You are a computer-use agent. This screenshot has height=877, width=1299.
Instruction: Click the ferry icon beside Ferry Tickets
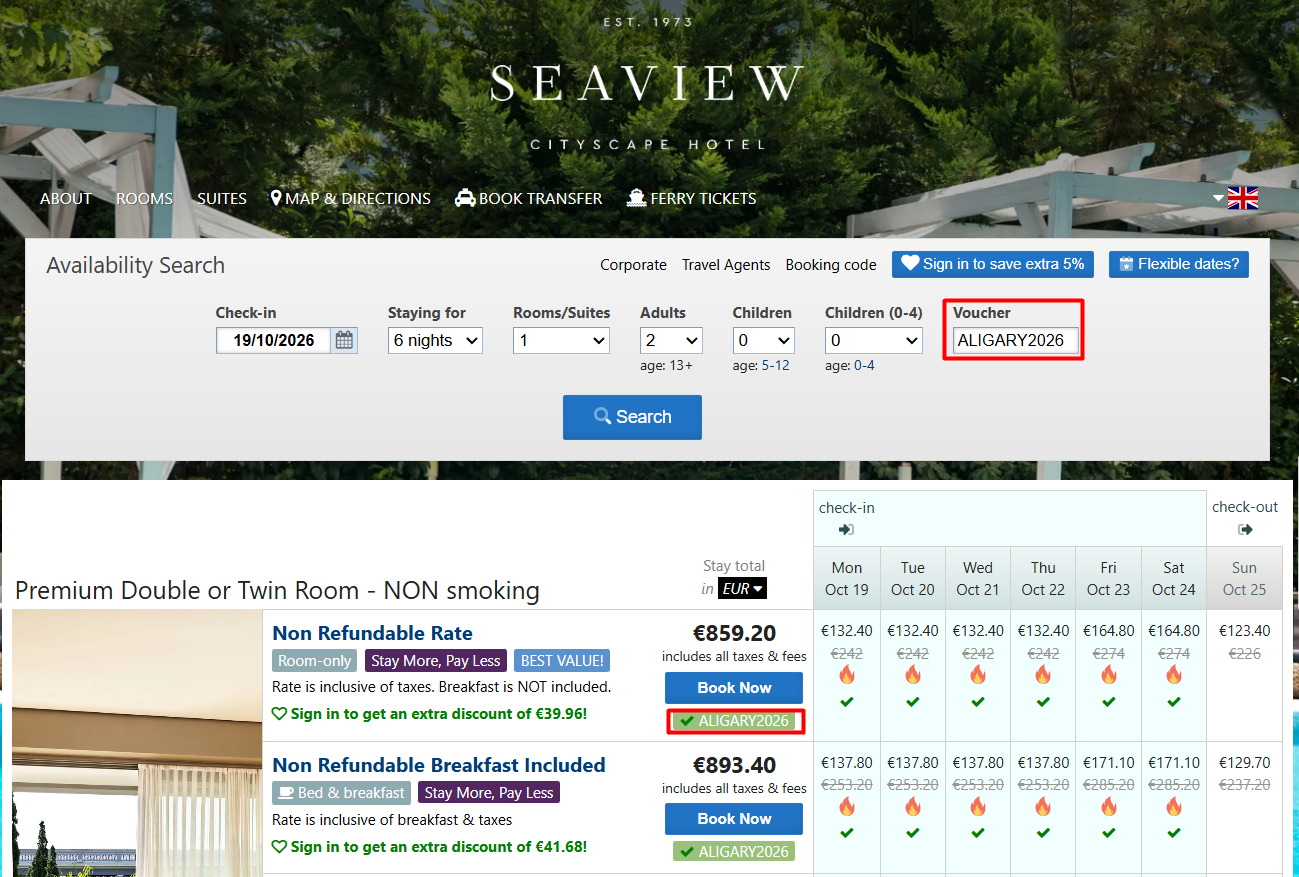pyautogui.click(x=636, y=198)
